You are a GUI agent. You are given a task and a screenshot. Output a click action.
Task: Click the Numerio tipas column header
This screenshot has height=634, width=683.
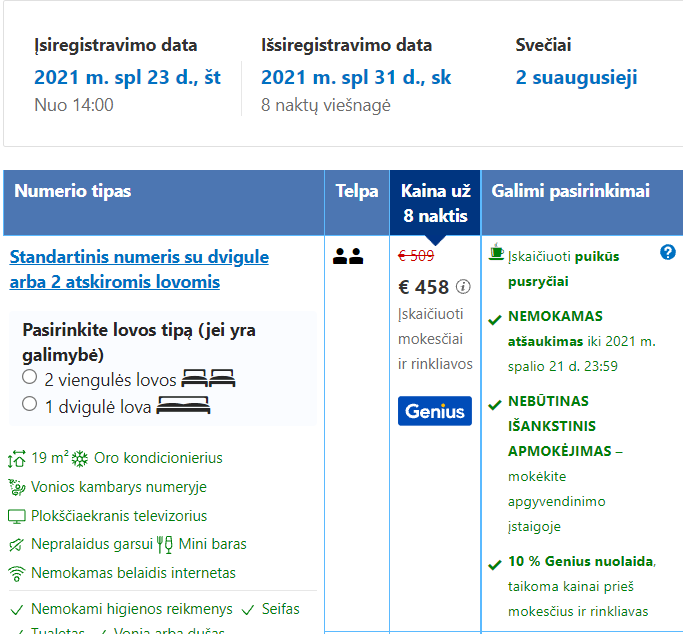tap(163, 203)
